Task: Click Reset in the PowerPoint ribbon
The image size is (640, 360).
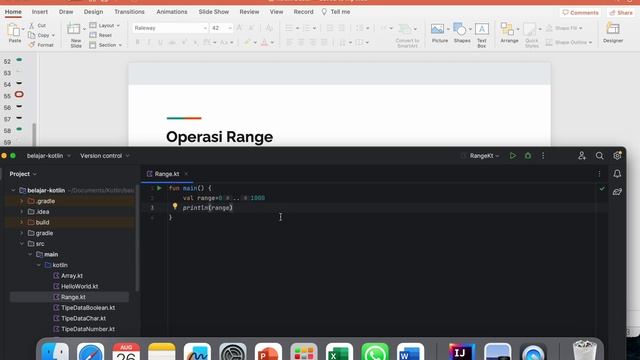Action: [x=101, y=35]
